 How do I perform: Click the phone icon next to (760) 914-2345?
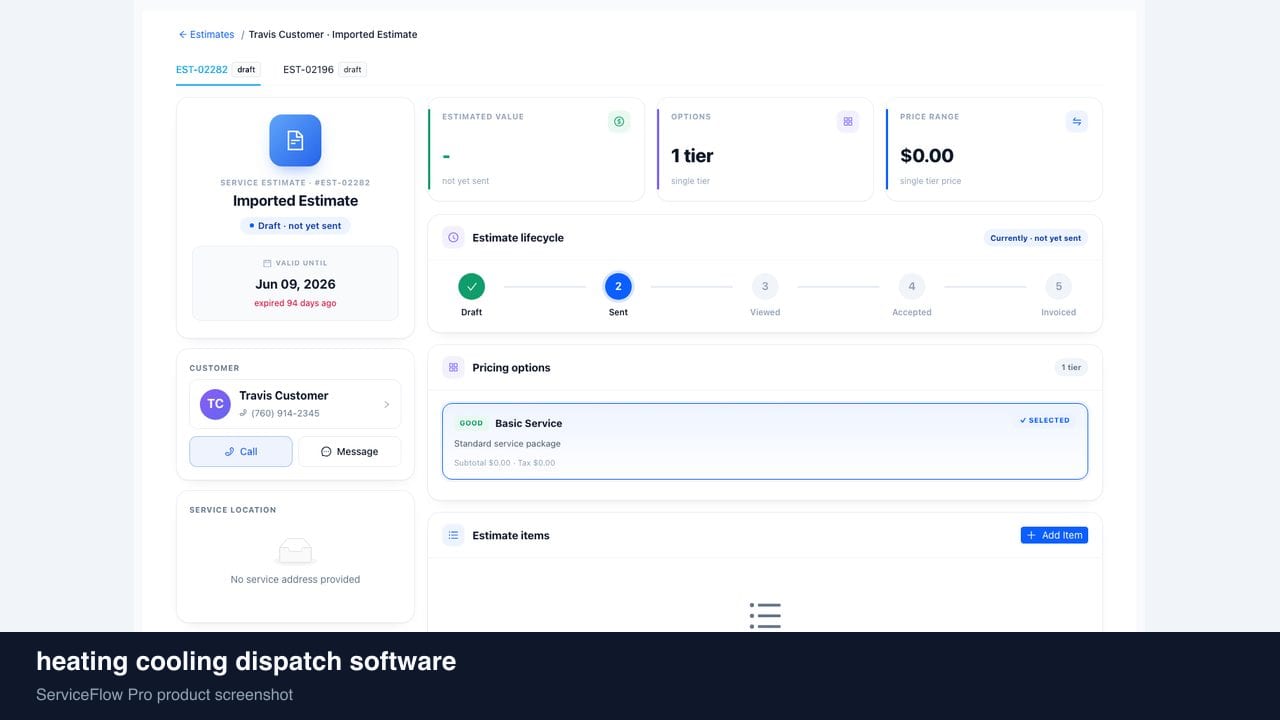pos(243,413)
